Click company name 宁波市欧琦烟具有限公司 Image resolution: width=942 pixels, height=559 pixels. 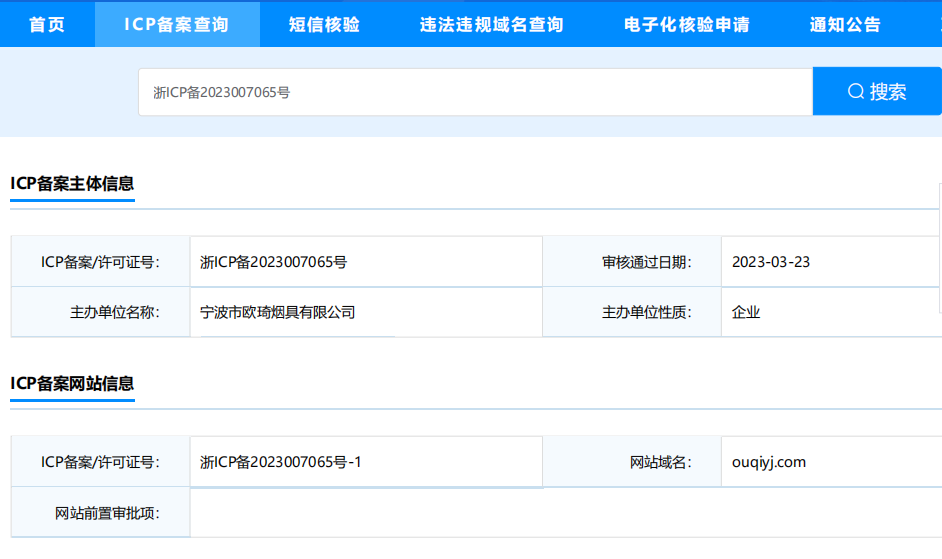click(277, 312)
